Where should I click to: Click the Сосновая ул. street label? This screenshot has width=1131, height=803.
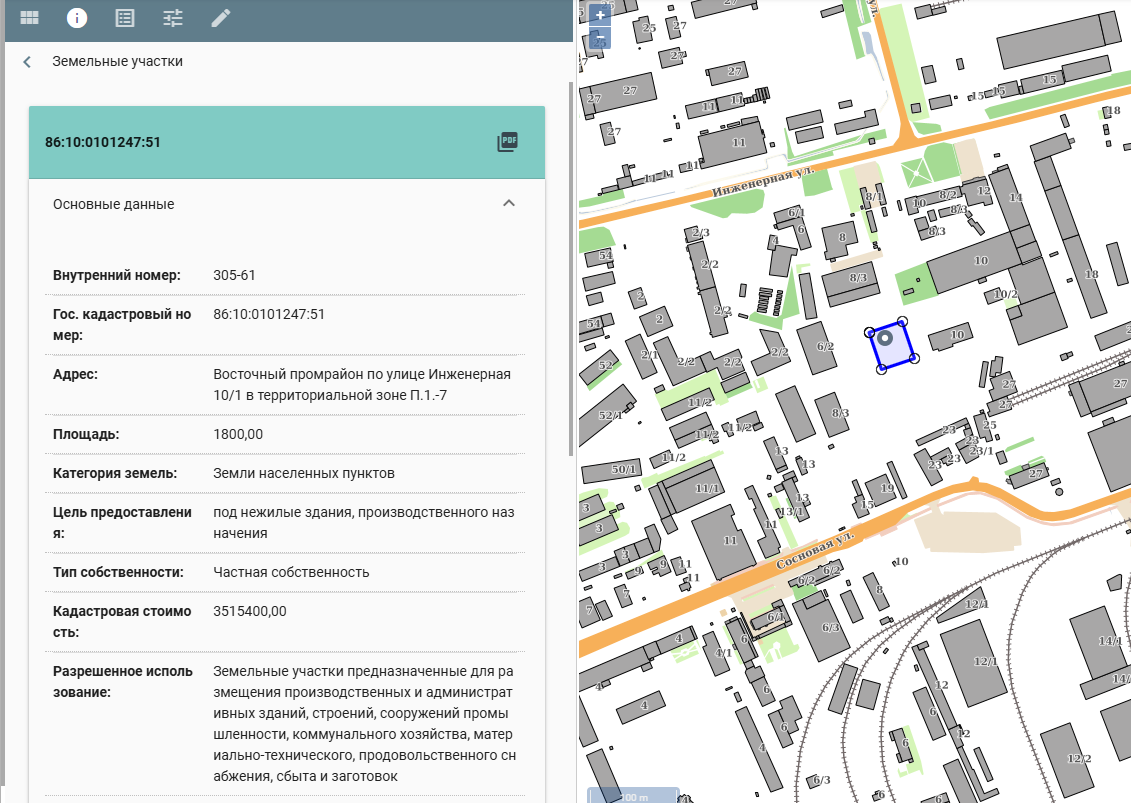click(815, 550)
